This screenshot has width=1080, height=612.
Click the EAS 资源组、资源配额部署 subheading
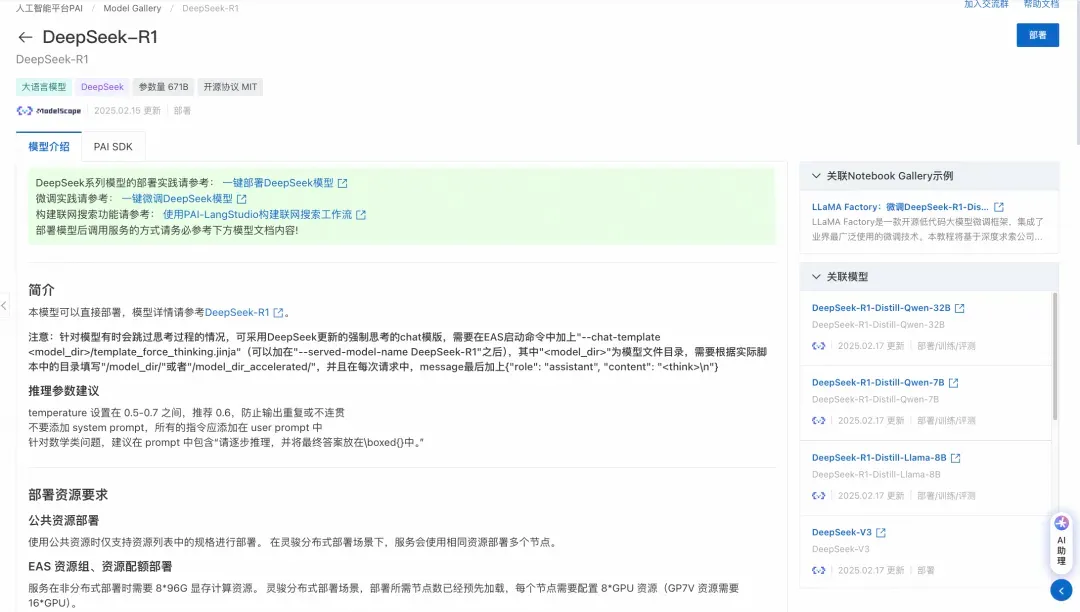[x=100, y=567]
